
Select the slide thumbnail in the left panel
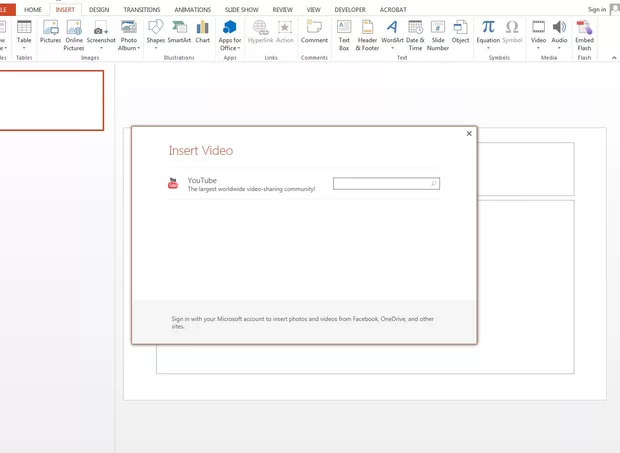click(50, 100)
